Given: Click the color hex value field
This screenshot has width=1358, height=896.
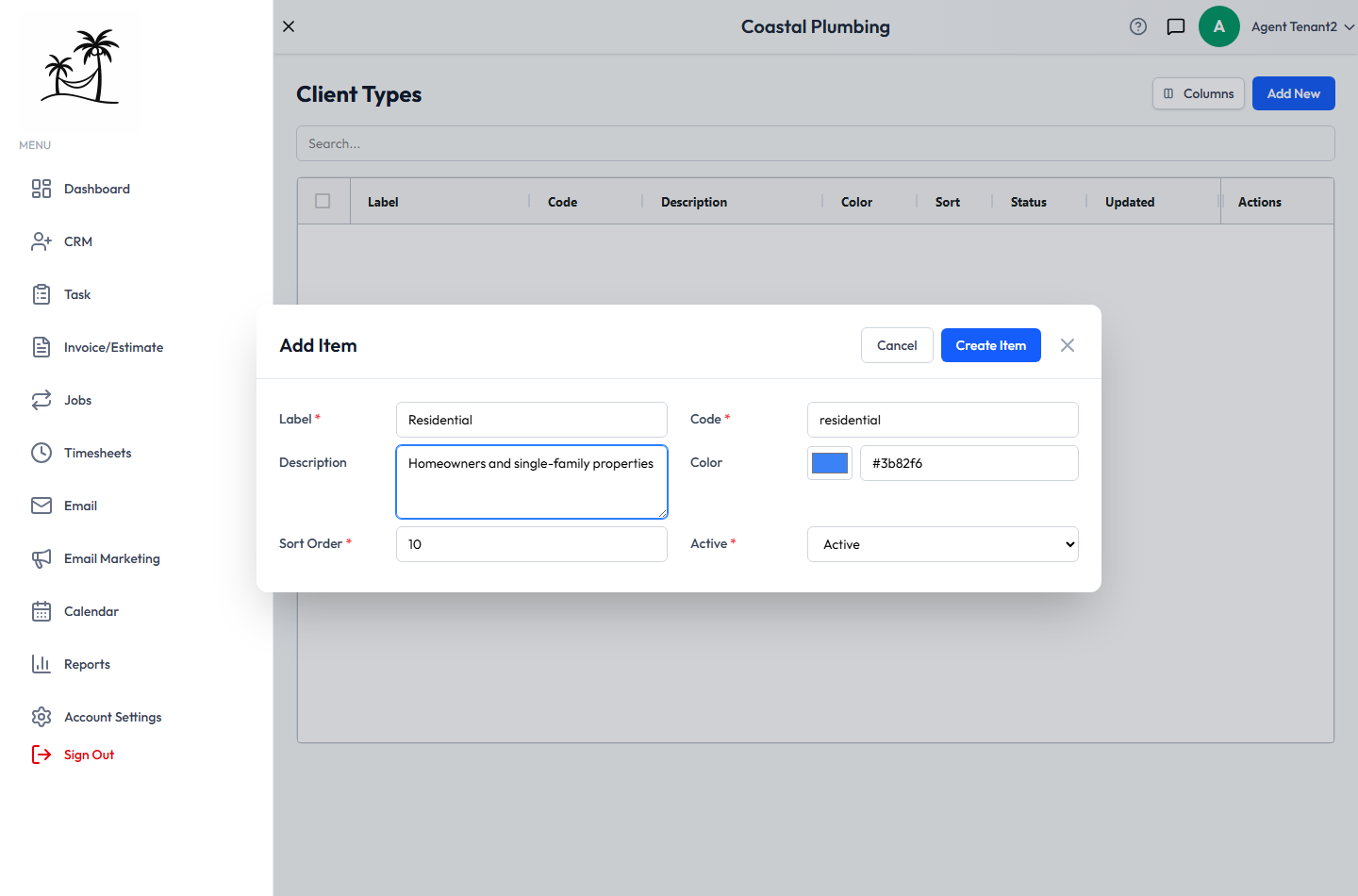Looking at the screenshot, I should click(969, 463).
